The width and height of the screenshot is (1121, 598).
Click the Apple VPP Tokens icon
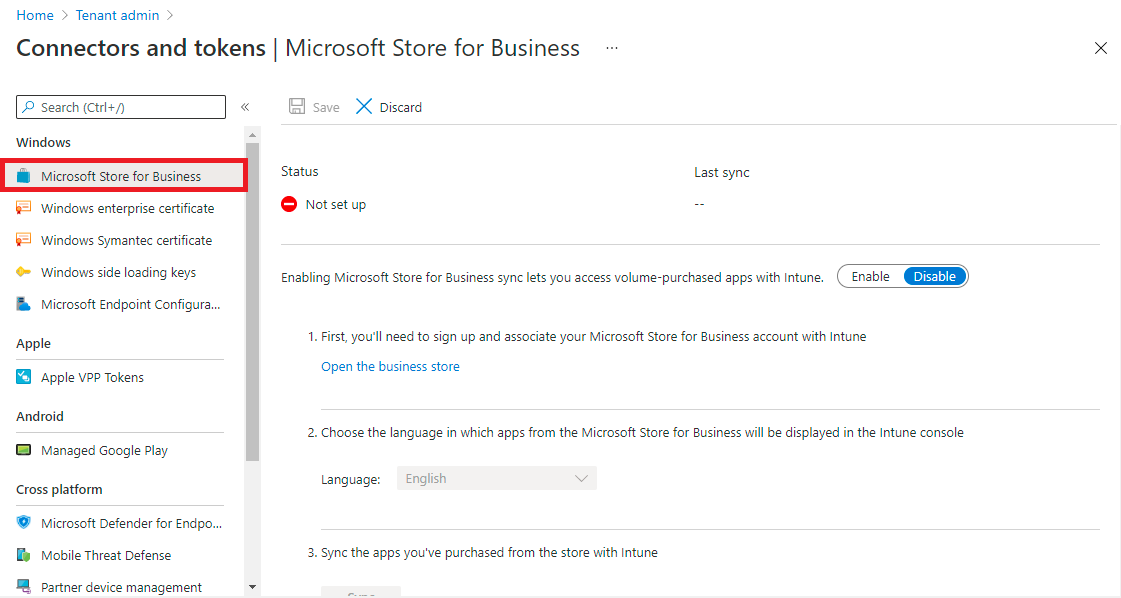[24, 377]
